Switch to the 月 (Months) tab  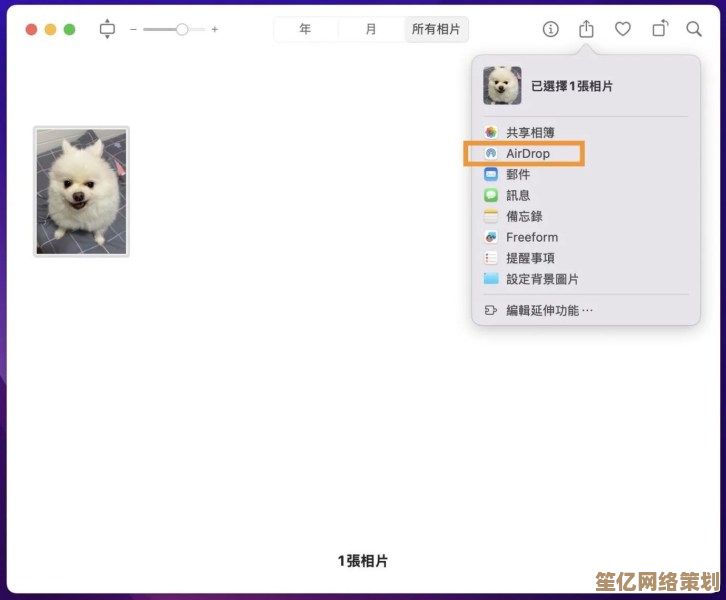371,29
